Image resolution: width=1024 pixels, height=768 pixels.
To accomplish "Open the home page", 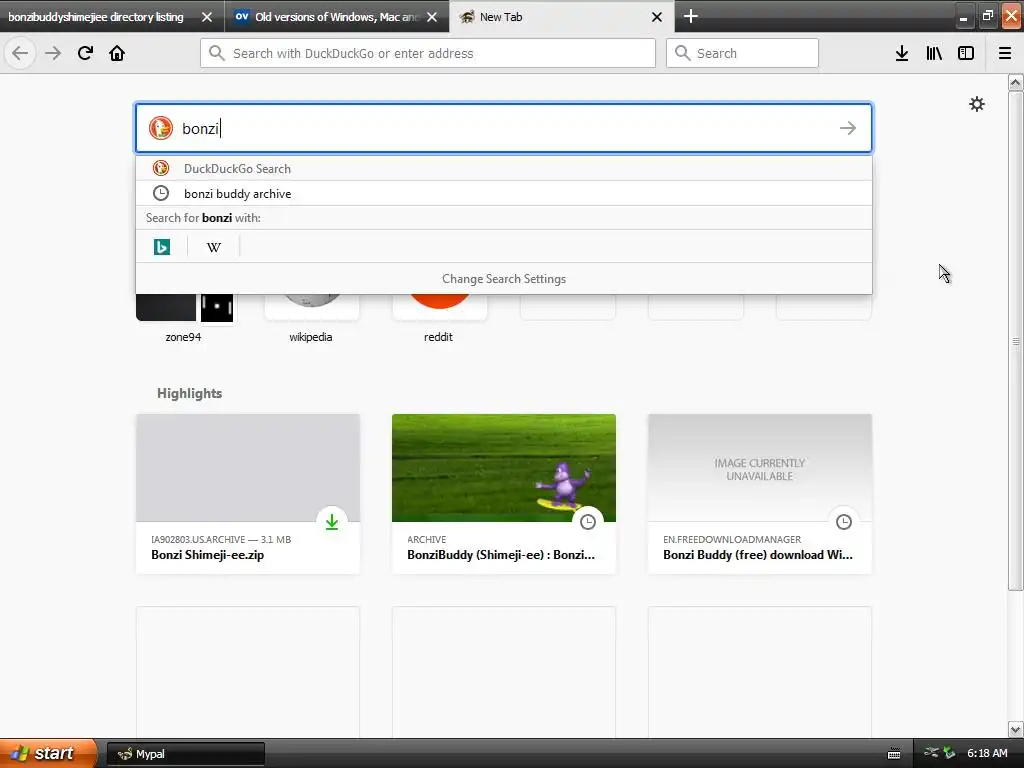I will pyautogui.click(x=117, y=53).
